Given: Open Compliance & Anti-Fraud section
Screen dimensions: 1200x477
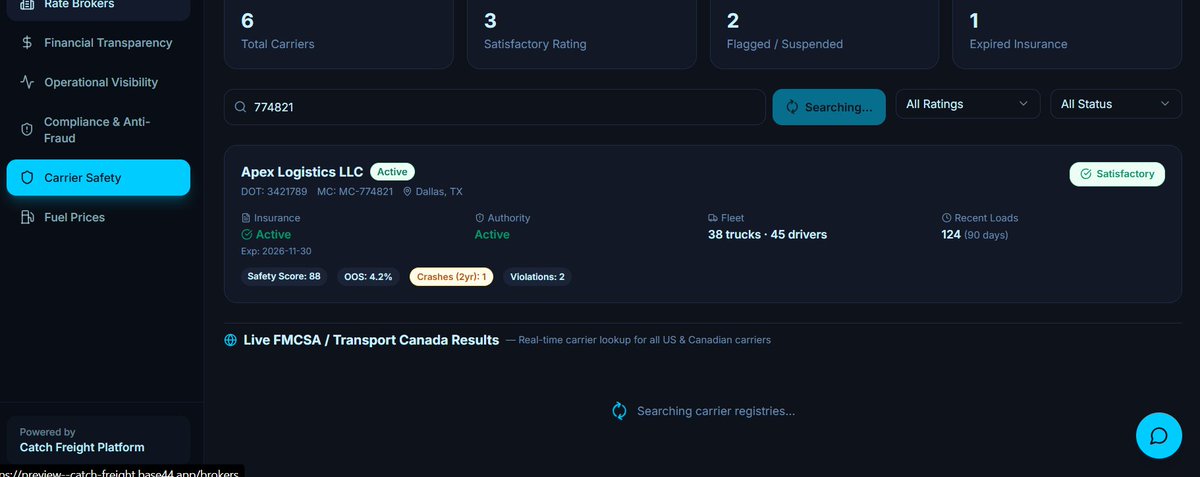Looking at the screenshot, I should pos(98,130).
